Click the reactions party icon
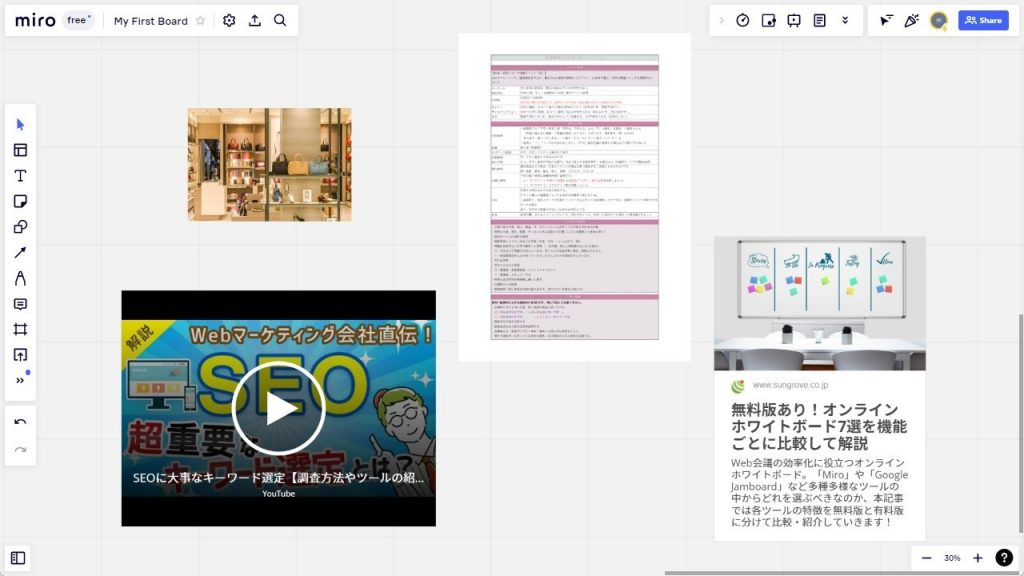This screenshot has width=1024, height=576. 912,20
